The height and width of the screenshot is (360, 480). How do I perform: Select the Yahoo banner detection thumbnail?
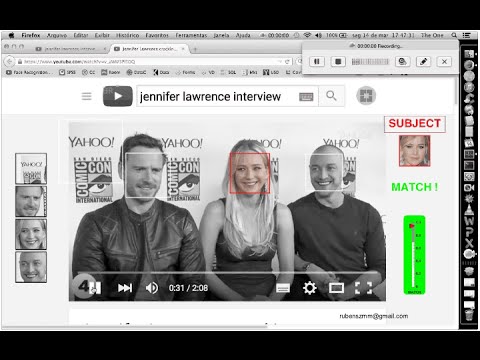[31, 169]
